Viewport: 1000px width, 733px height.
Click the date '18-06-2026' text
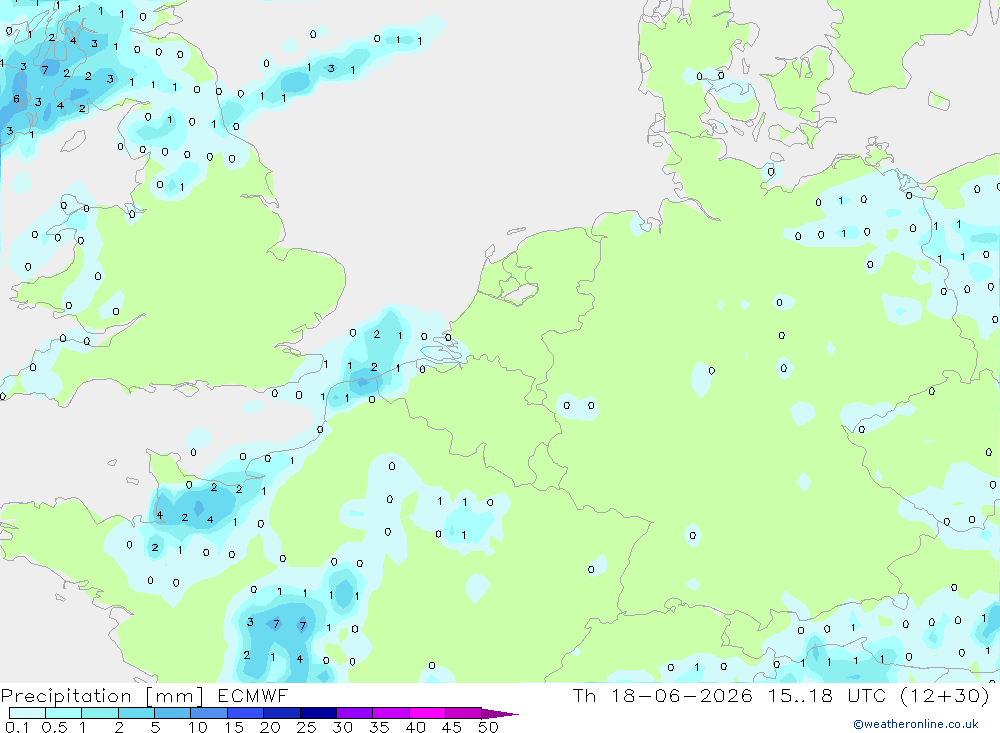tap(682, 695)
